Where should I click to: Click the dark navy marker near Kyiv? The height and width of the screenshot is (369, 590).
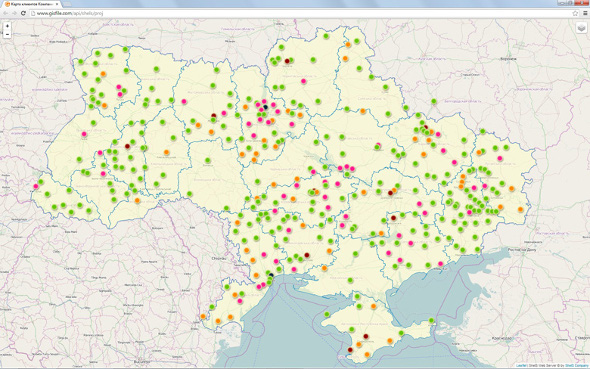click(265, 107)
